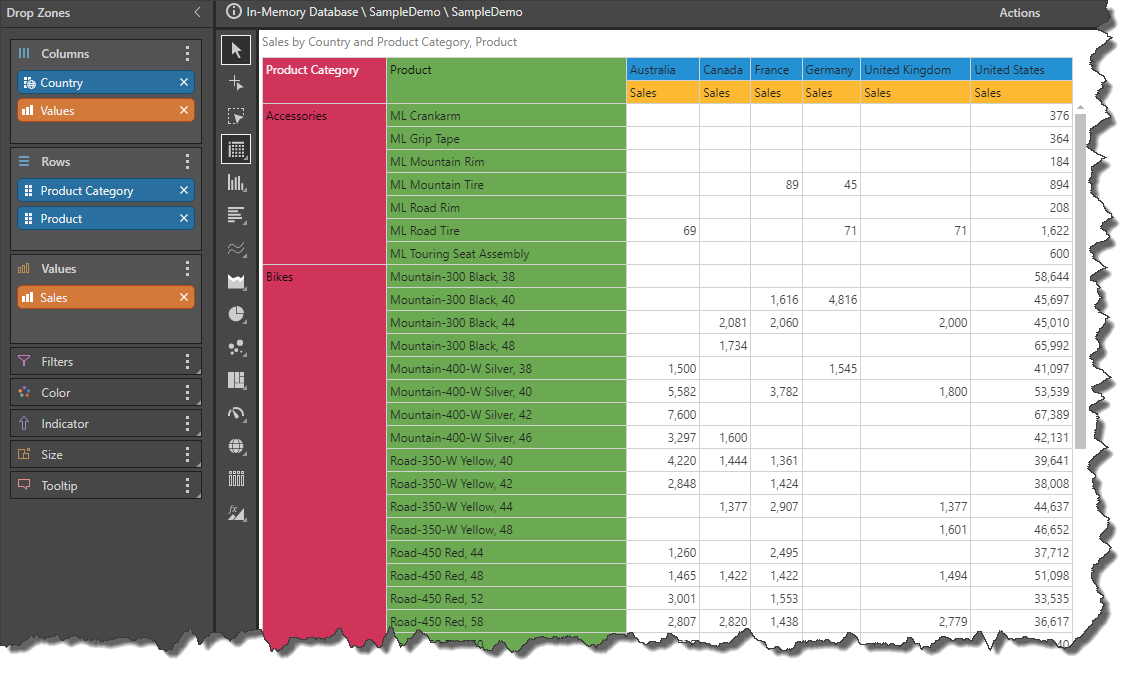Collapse the Drop Zones panel

click(197, 13)
